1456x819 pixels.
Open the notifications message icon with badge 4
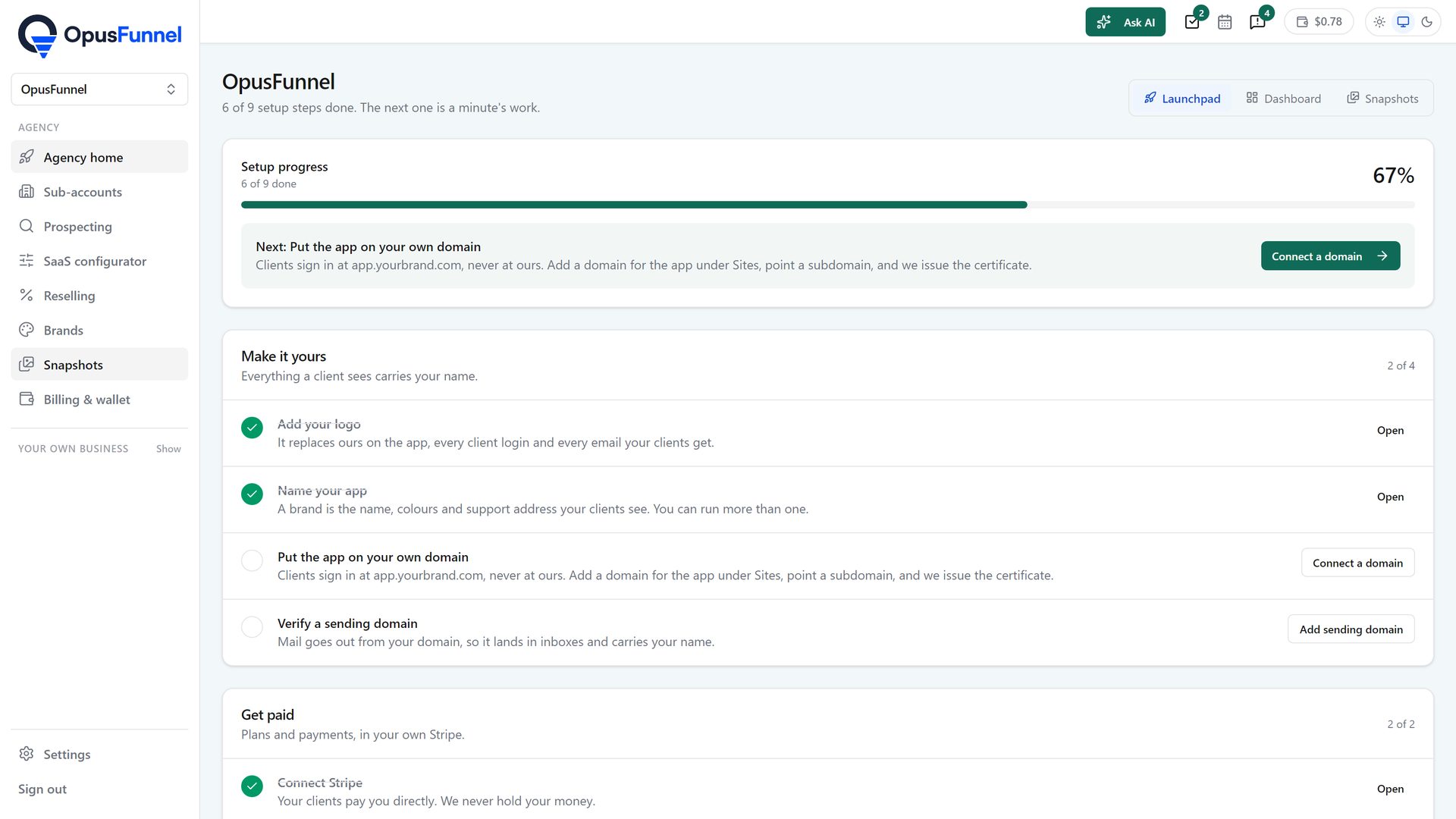[1257, 22]
